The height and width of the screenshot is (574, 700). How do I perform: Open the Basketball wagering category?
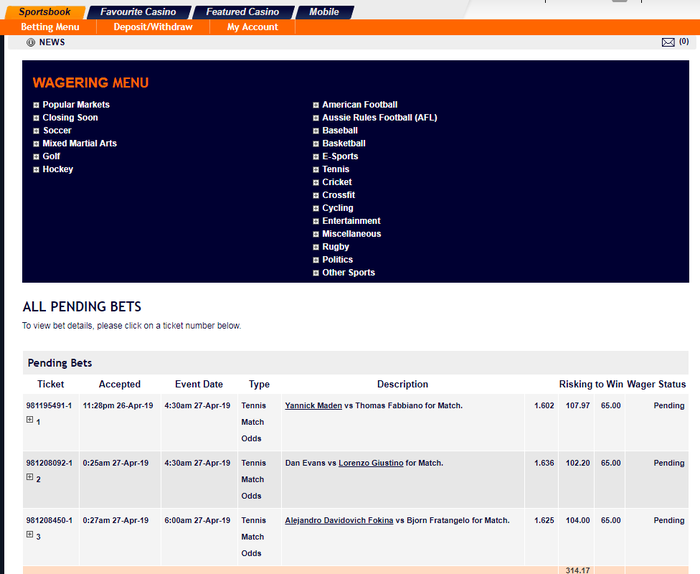(344, 144)
